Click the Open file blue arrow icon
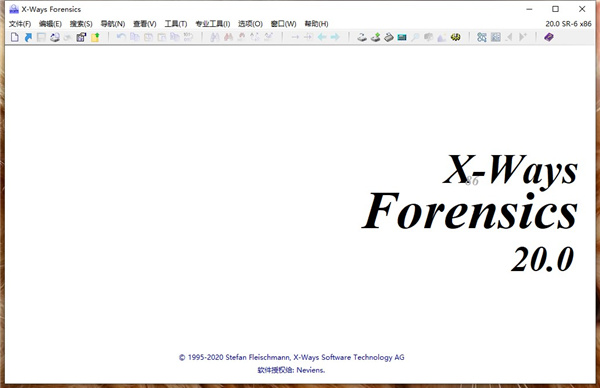600x388 pixels. click(28, 37)
